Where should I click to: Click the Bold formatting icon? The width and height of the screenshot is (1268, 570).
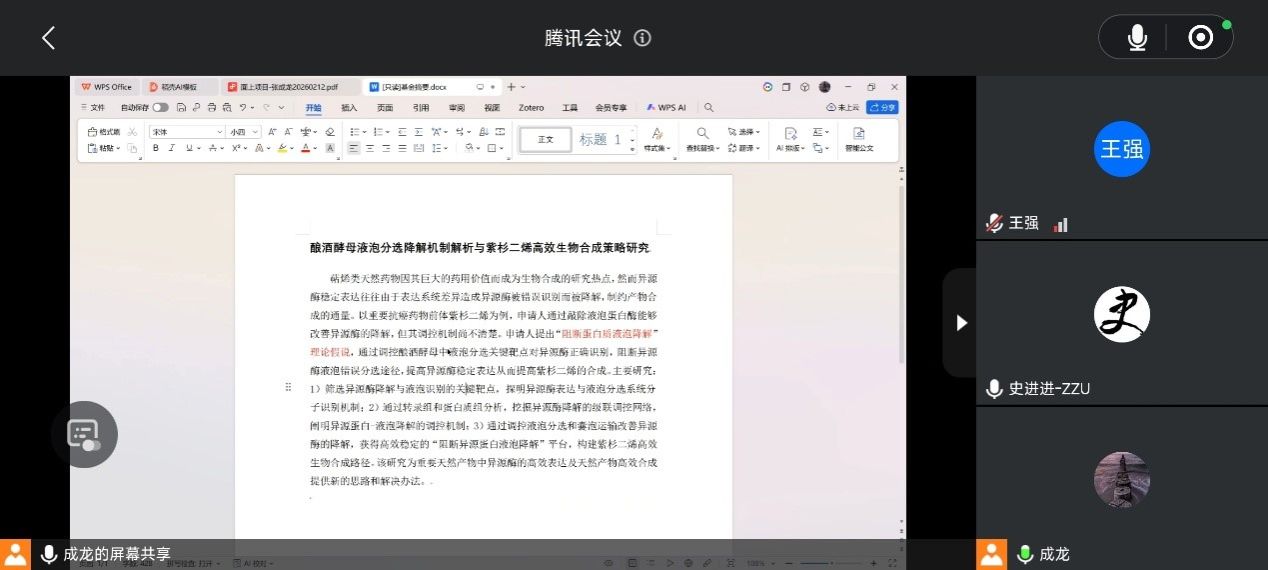pyautogui.click(x=155, y=148)
